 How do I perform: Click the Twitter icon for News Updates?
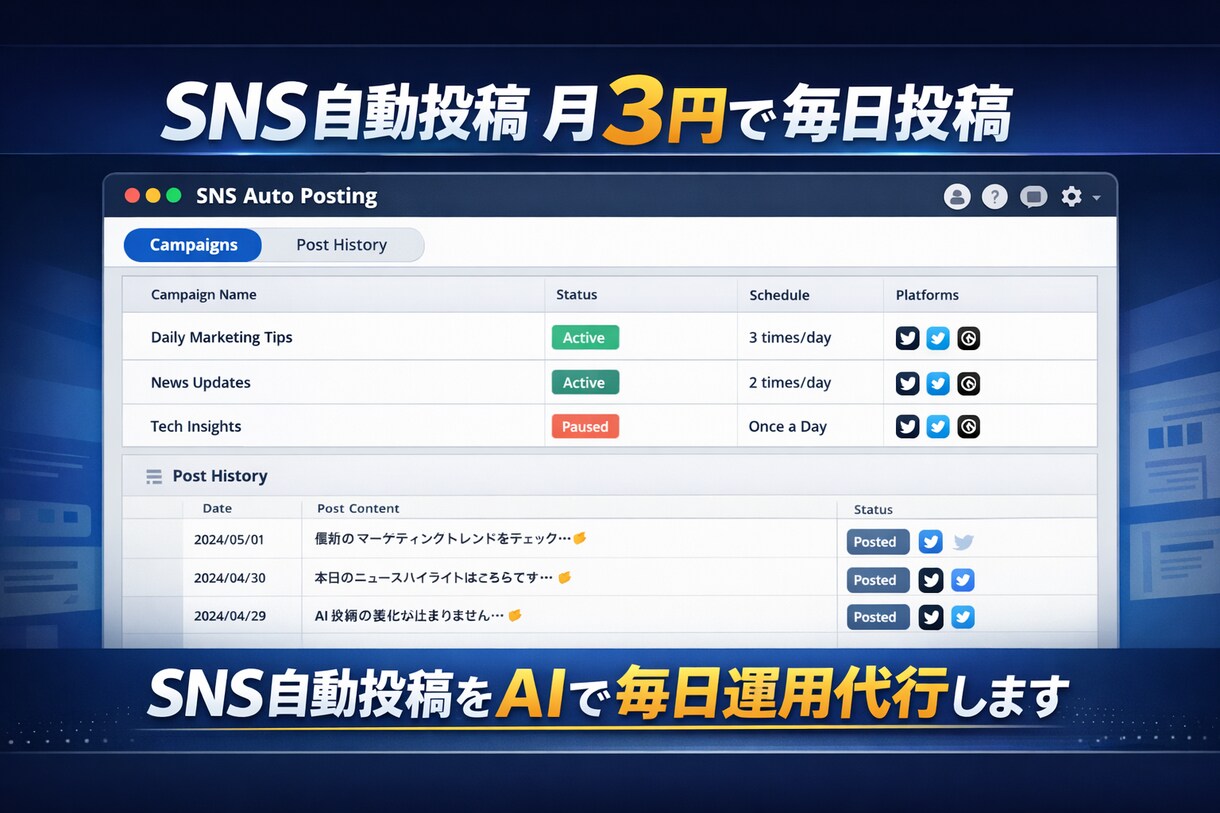(937, 383)
